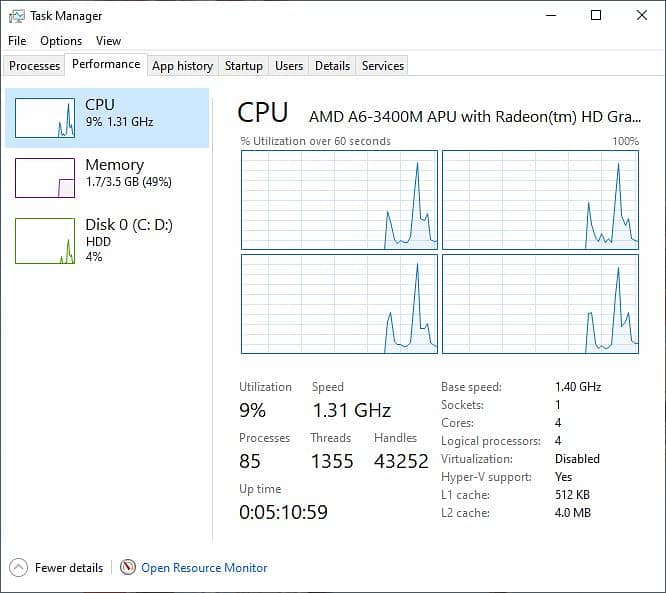Click the bottom-right logical processor graph

click(540, 304)
